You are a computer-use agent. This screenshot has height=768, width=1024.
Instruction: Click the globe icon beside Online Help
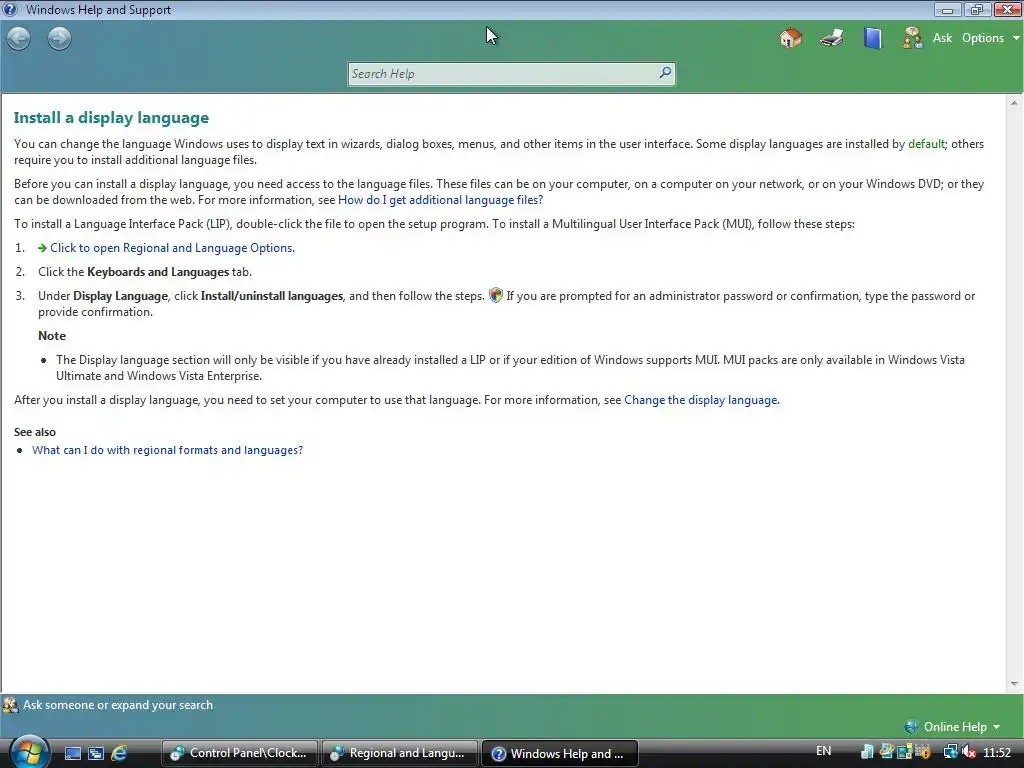pyautogui.click(x=912, y=727)
